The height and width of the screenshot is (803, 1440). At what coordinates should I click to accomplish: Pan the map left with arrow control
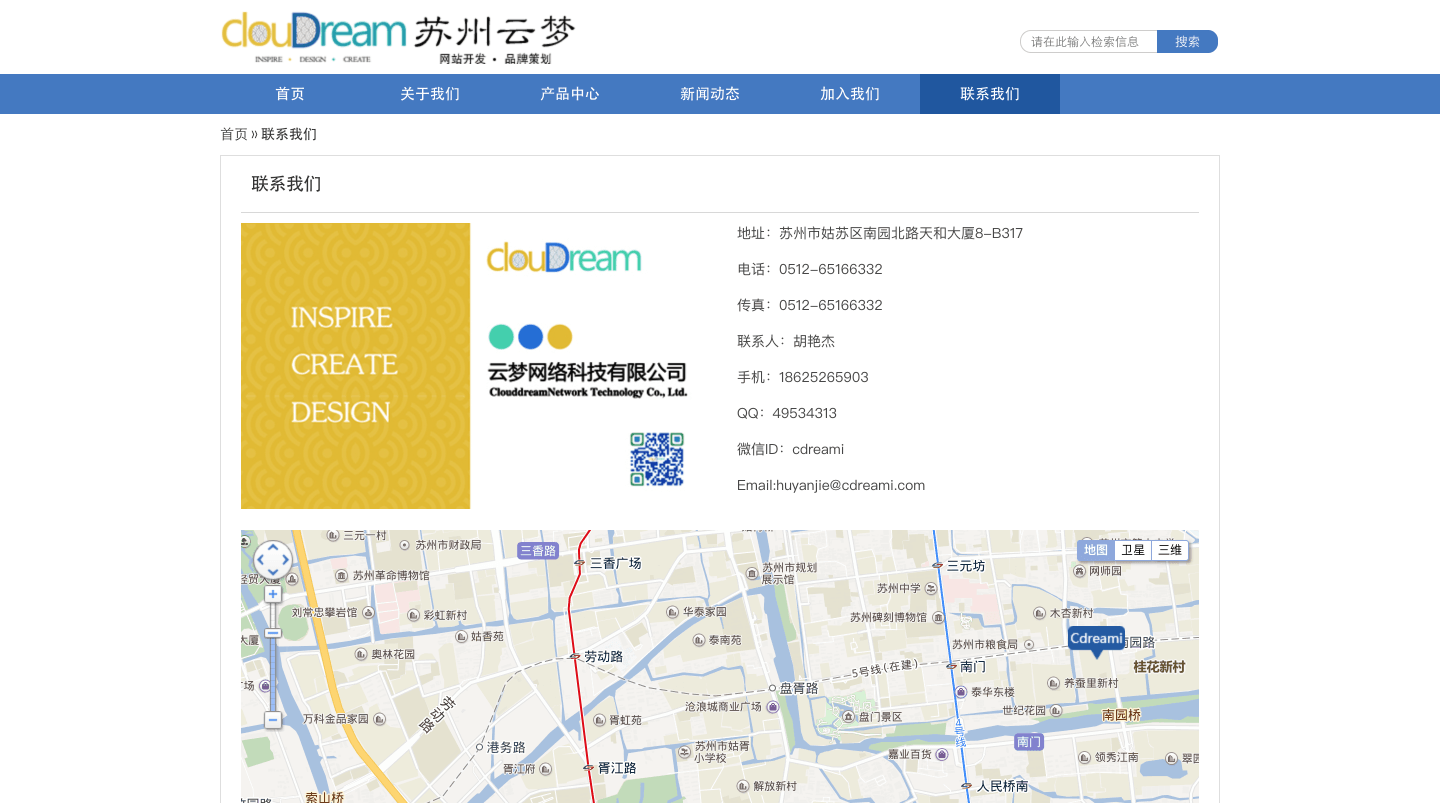point(260,561)
